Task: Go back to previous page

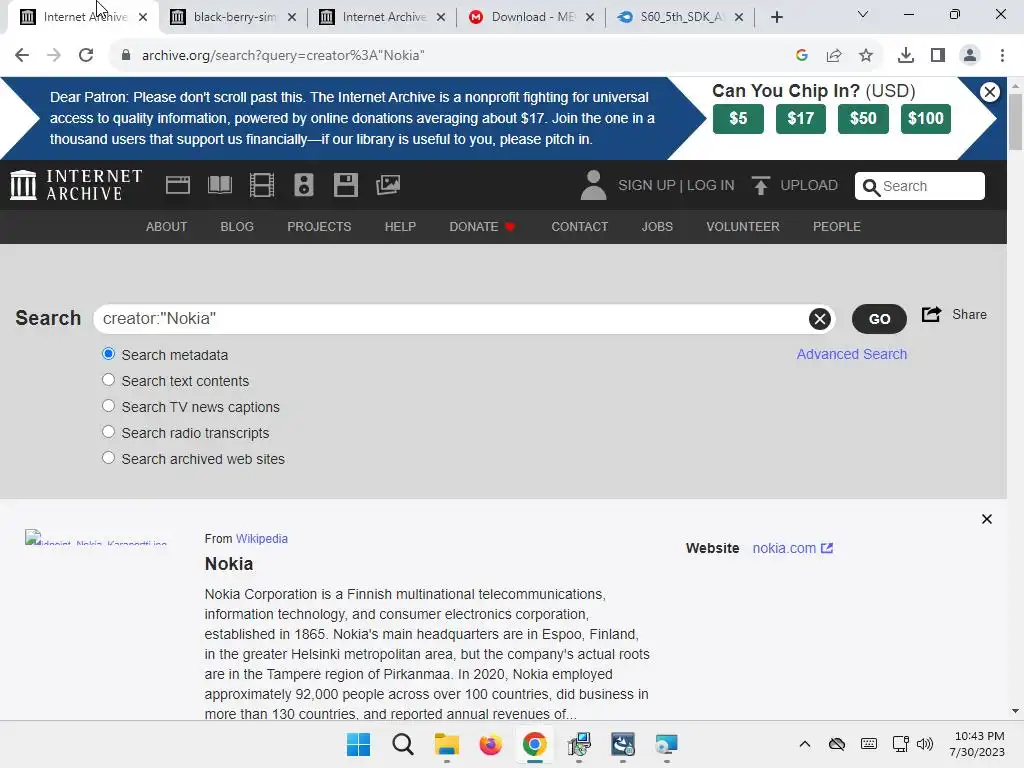Action: point(22,56)
